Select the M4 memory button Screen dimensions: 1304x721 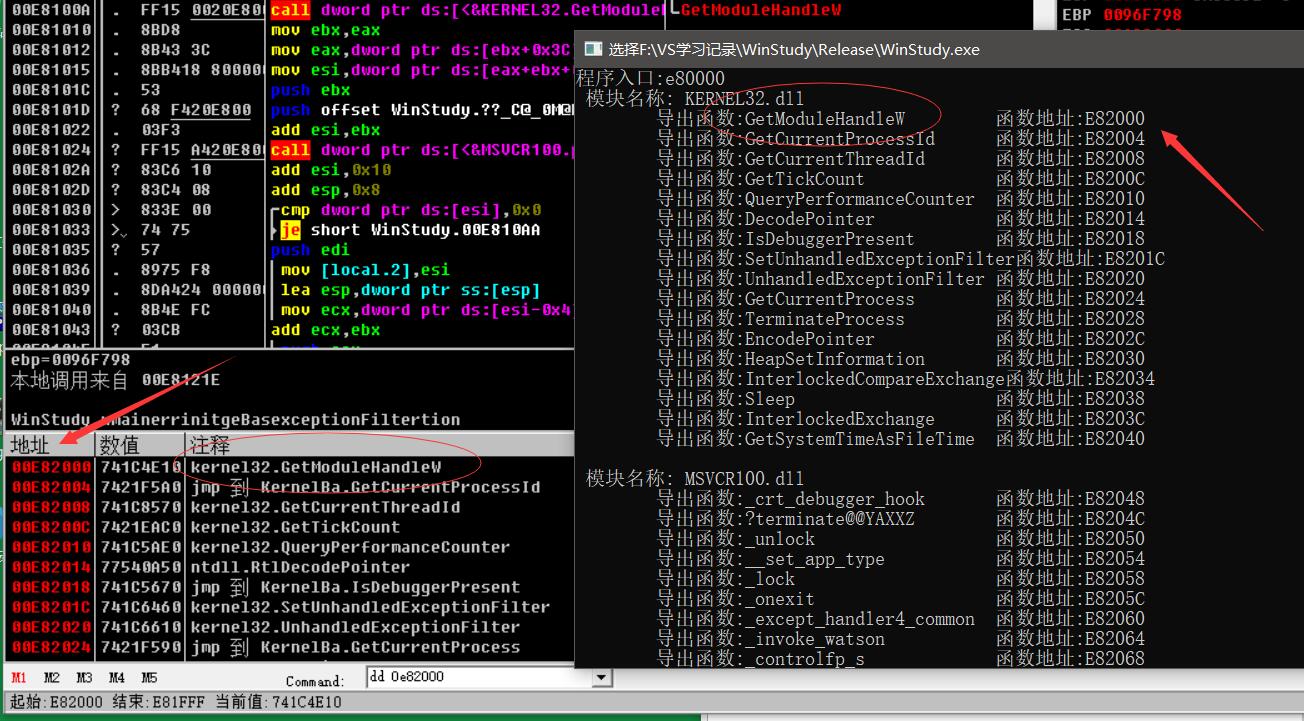click(117, 678)
